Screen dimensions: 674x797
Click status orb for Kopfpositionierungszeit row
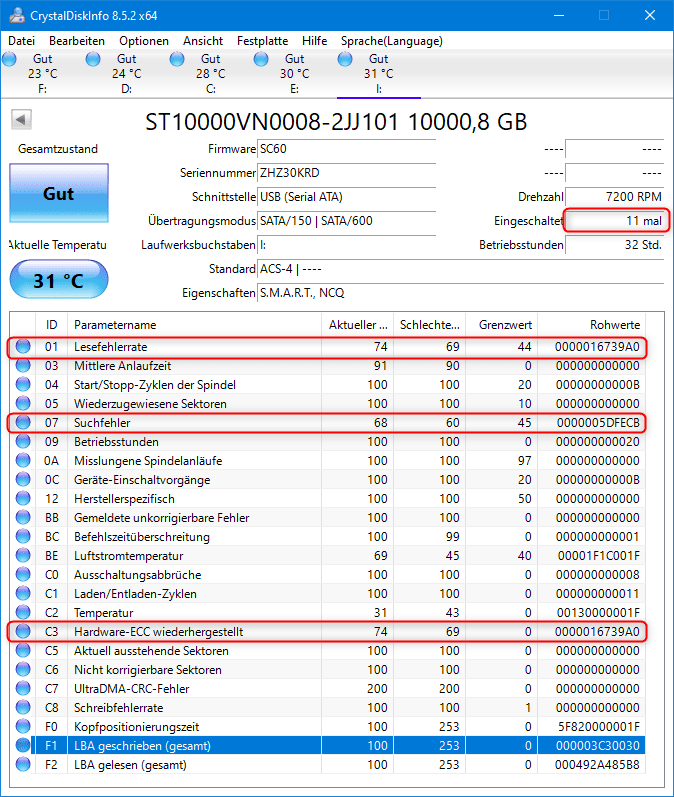tap(23, 726)
